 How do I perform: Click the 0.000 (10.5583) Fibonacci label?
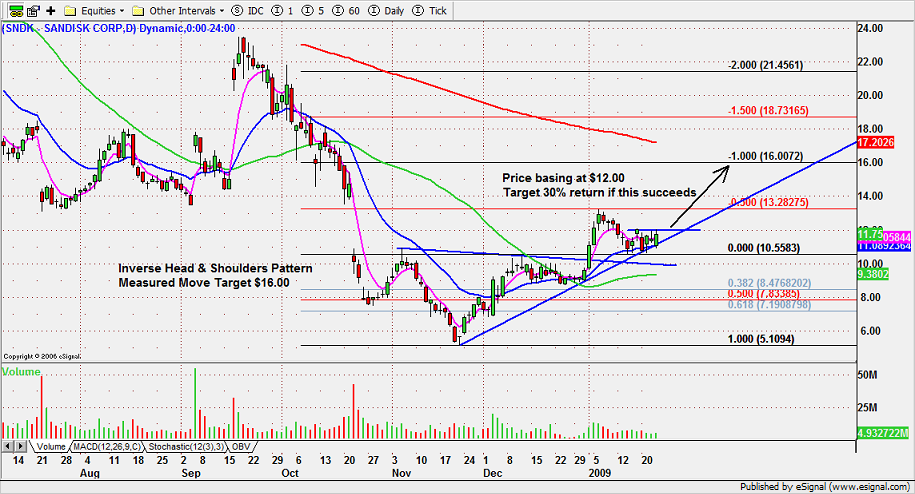764,248
